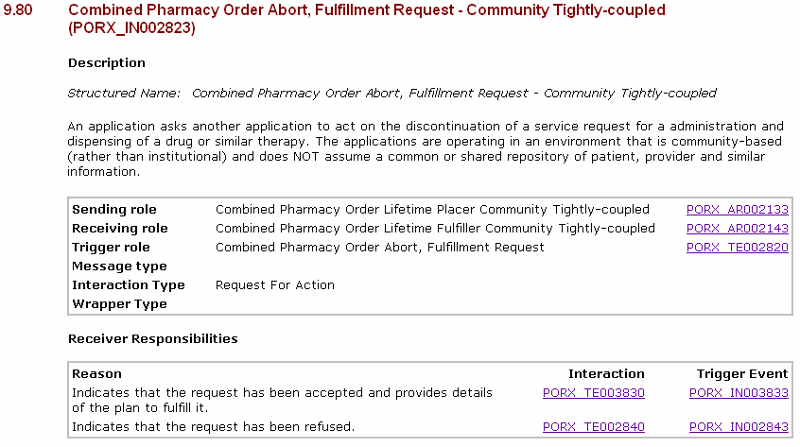The width and height of the screenshot is (800, 447).
Task: Open trigger event link PORX_IN002843
Action: (x=739, y=427)
